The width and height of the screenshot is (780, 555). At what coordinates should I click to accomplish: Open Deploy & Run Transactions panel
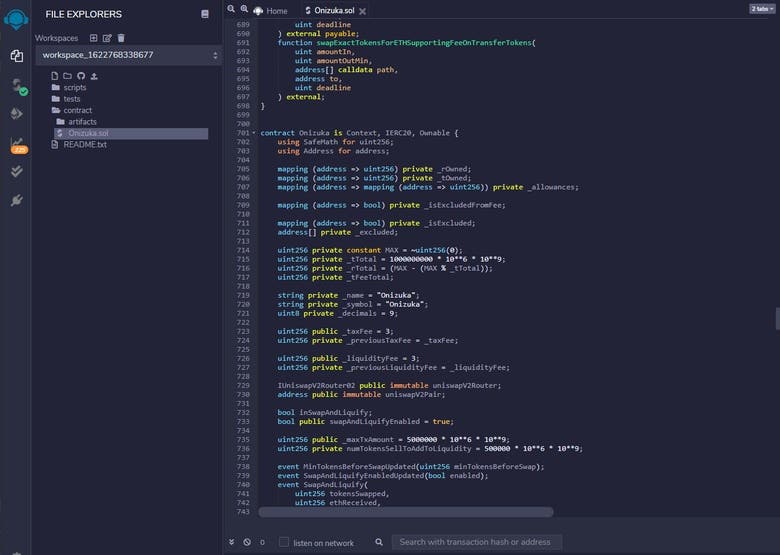17,114
